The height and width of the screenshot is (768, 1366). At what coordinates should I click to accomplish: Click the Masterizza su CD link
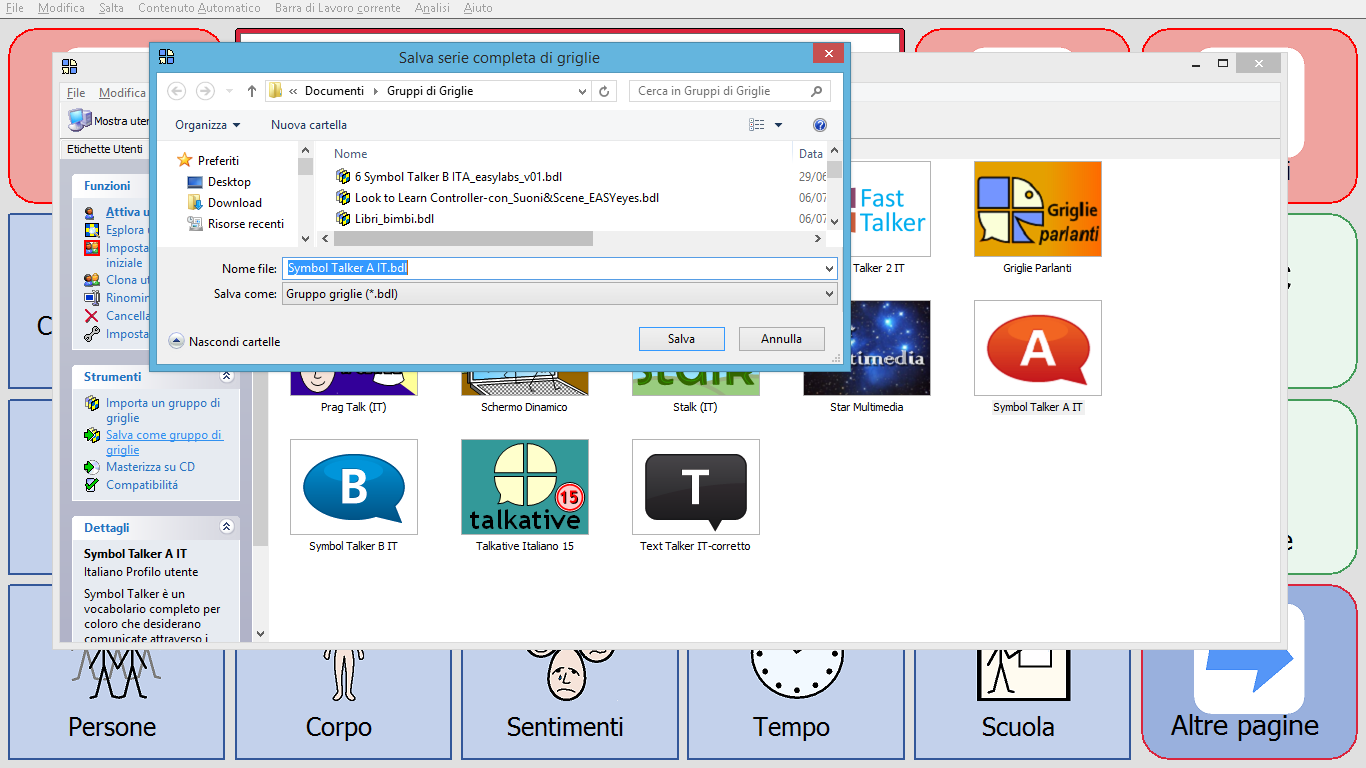151,467
